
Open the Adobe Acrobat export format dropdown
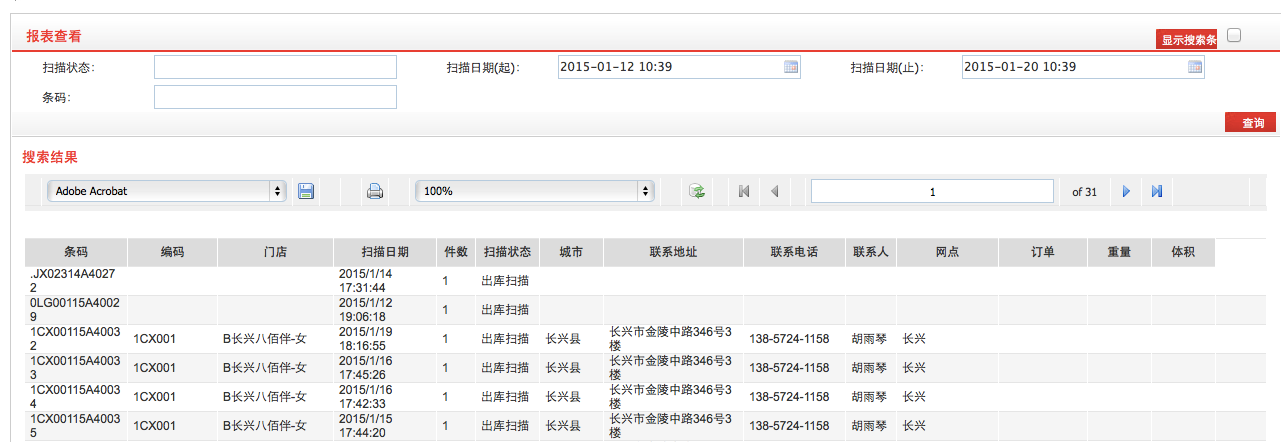(166, 191)
